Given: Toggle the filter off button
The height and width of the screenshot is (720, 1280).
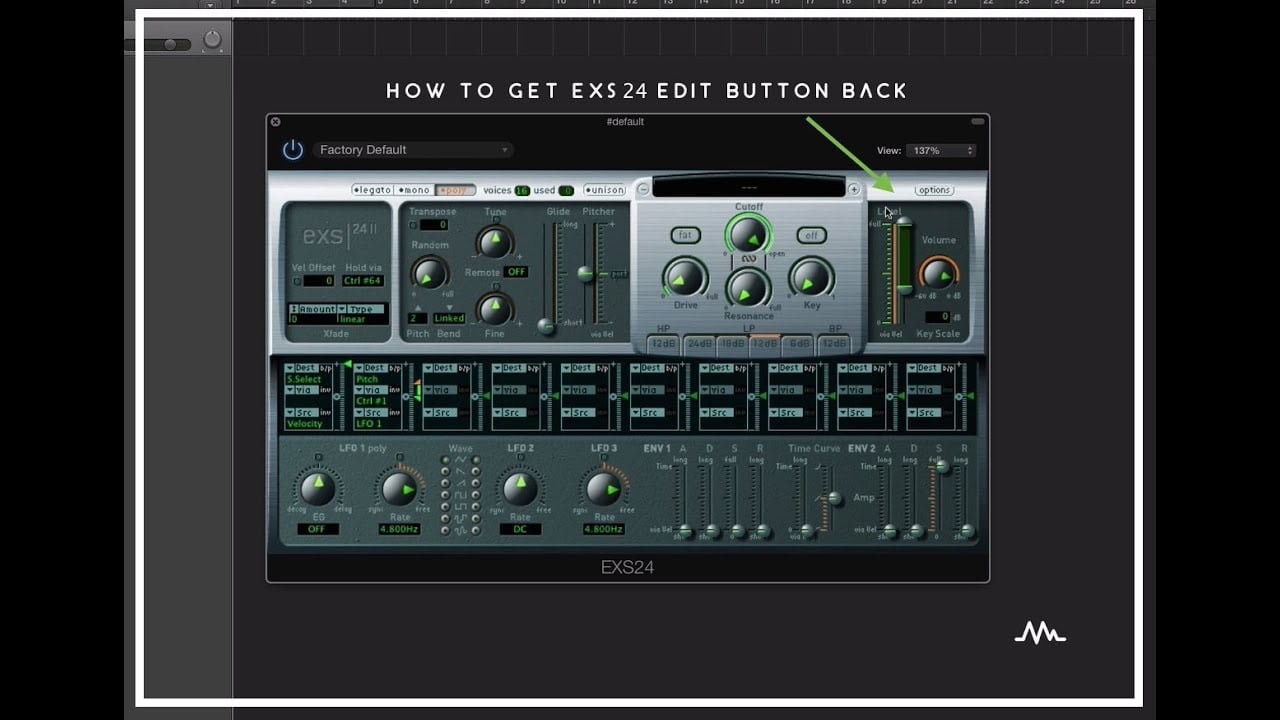Looking at the screenshot, I should pyautogui.click(x=811, y=236).
